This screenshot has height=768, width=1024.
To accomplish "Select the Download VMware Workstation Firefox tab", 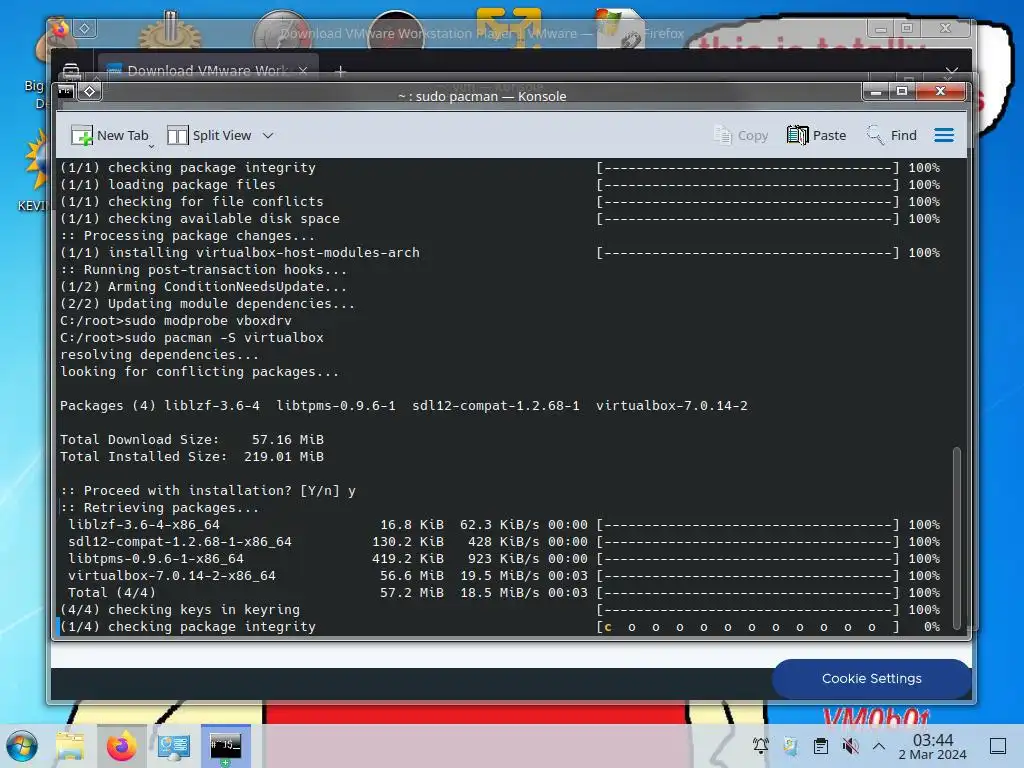I will (x=208, y=71).
